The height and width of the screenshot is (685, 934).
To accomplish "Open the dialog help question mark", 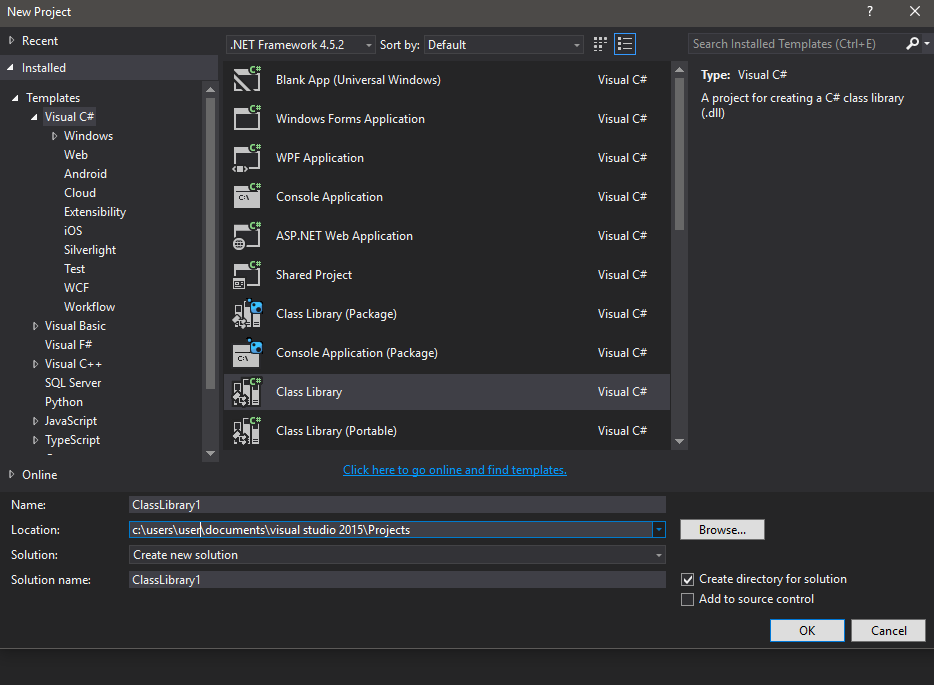I will click(x=870, y=11).
